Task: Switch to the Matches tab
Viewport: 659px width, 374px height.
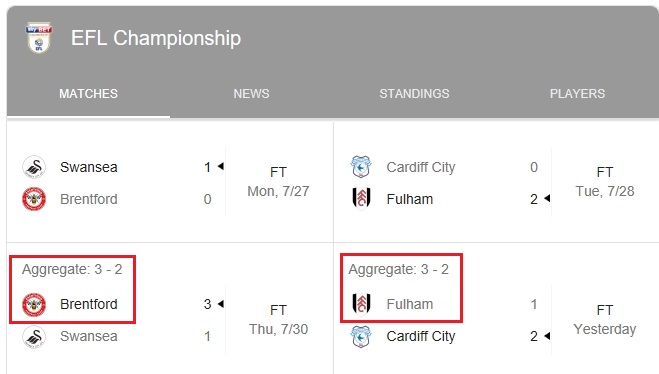Action: 88,94
